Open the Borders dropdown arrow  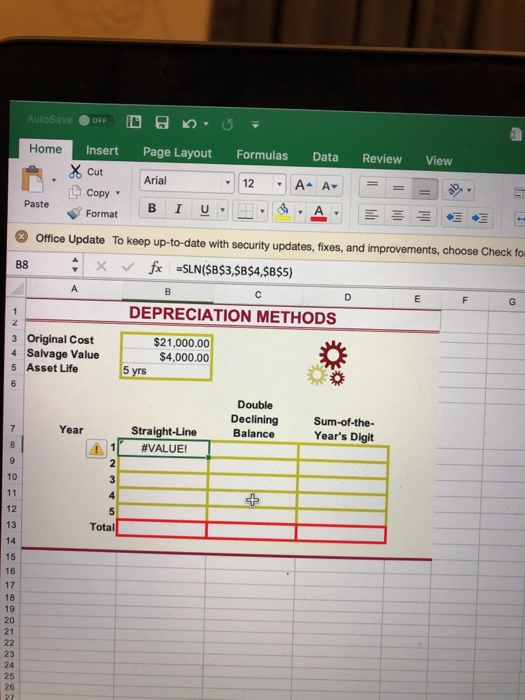[262, 212]
